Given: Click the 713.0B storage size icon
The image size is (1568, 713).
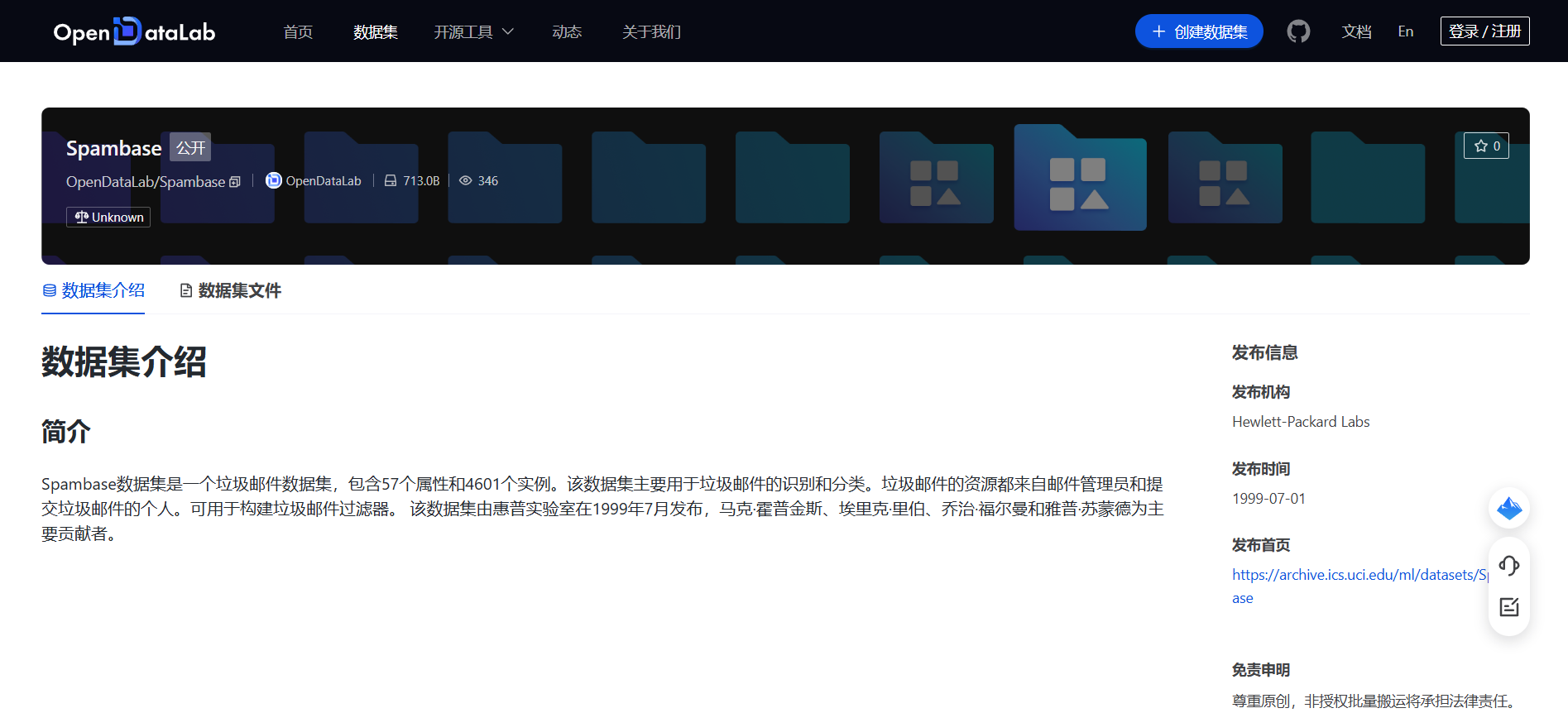Looking at the screenshot, I should tap(391, 180).
